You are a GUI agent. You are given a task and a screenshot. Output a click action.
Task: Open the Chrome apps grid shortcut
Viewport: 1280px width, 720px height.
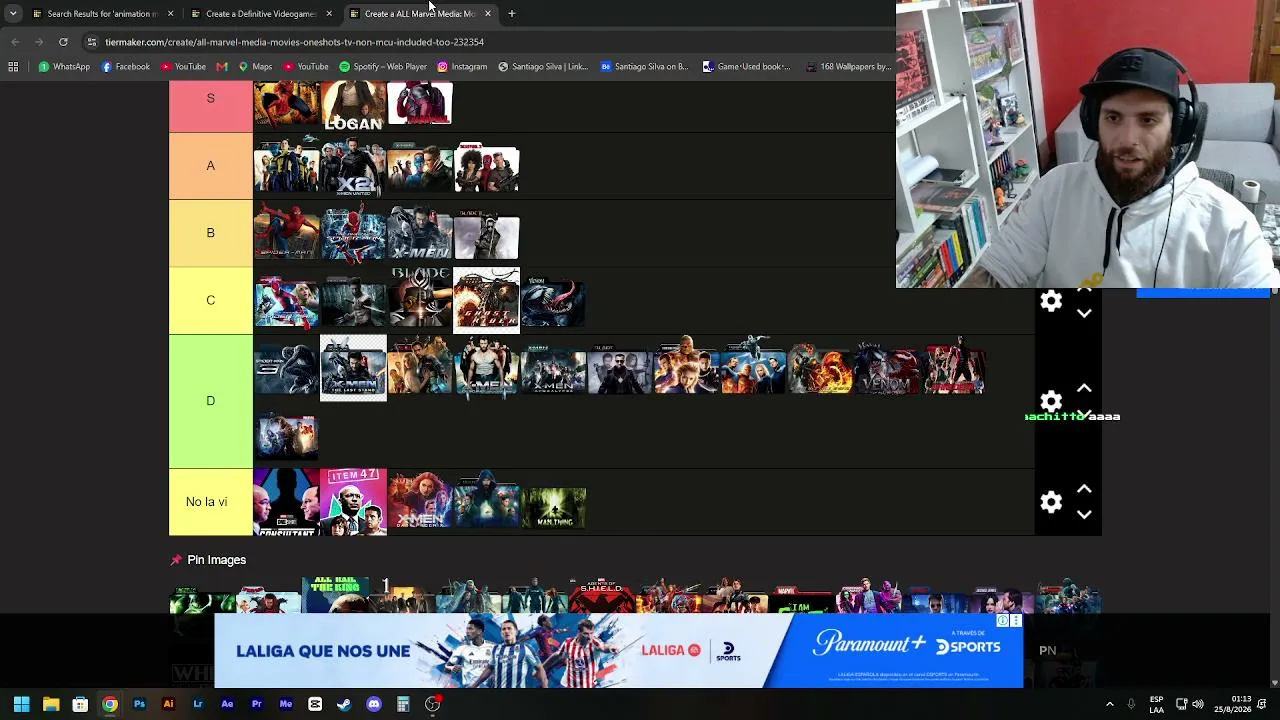13,67
